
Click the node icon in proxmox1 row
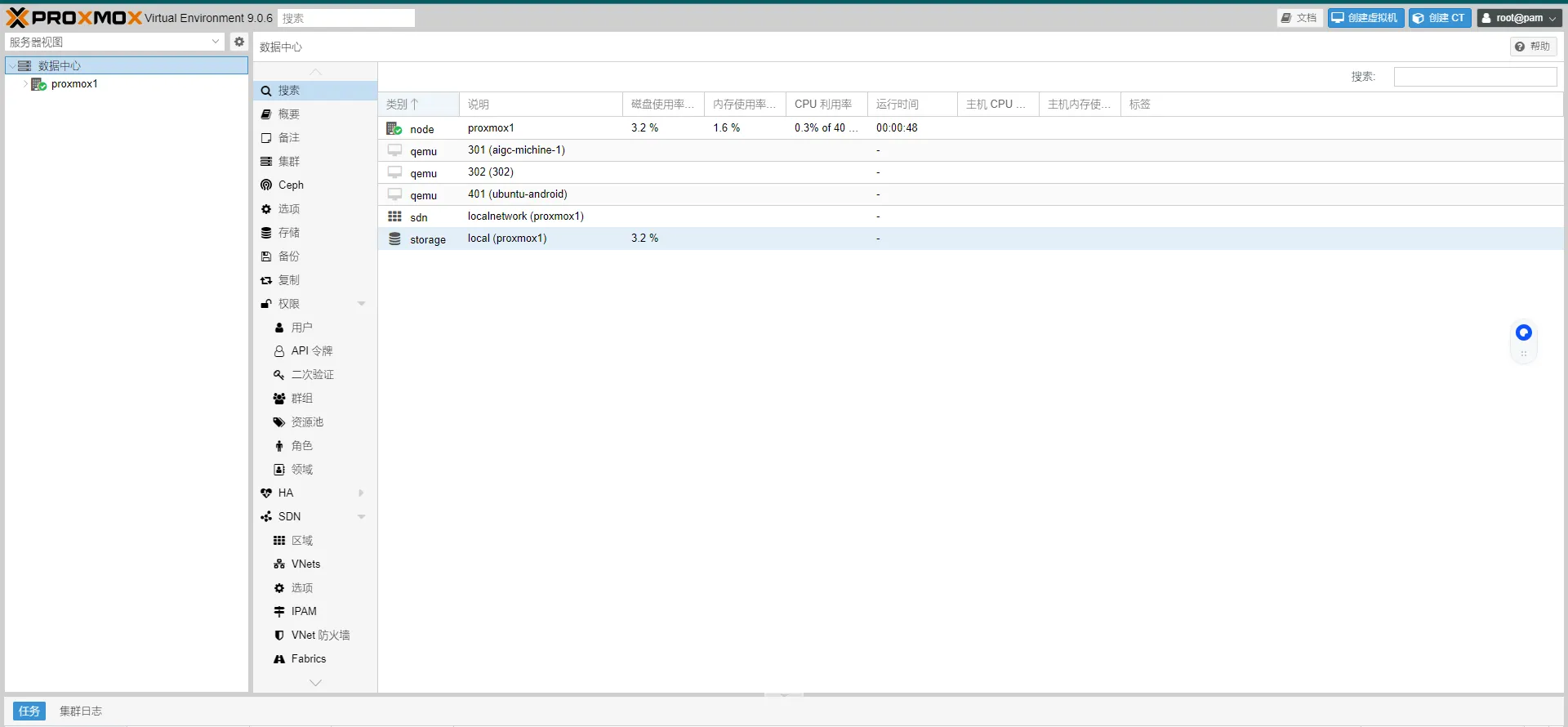tap(394, 128)
